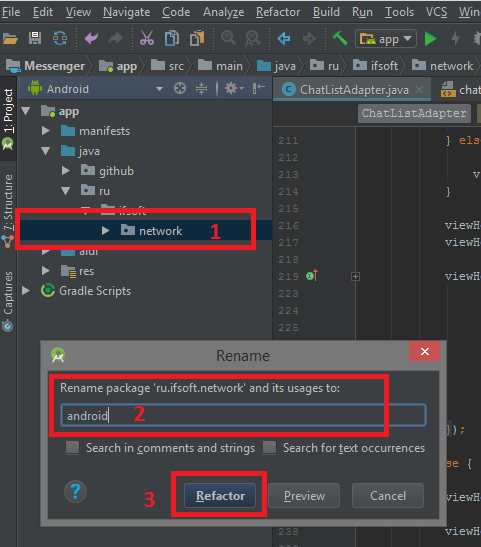The height and width of the screenshot is (547, 481).
Task: Click Messenger in the breadcrumb bar
Action: click(x=45, y=66)
